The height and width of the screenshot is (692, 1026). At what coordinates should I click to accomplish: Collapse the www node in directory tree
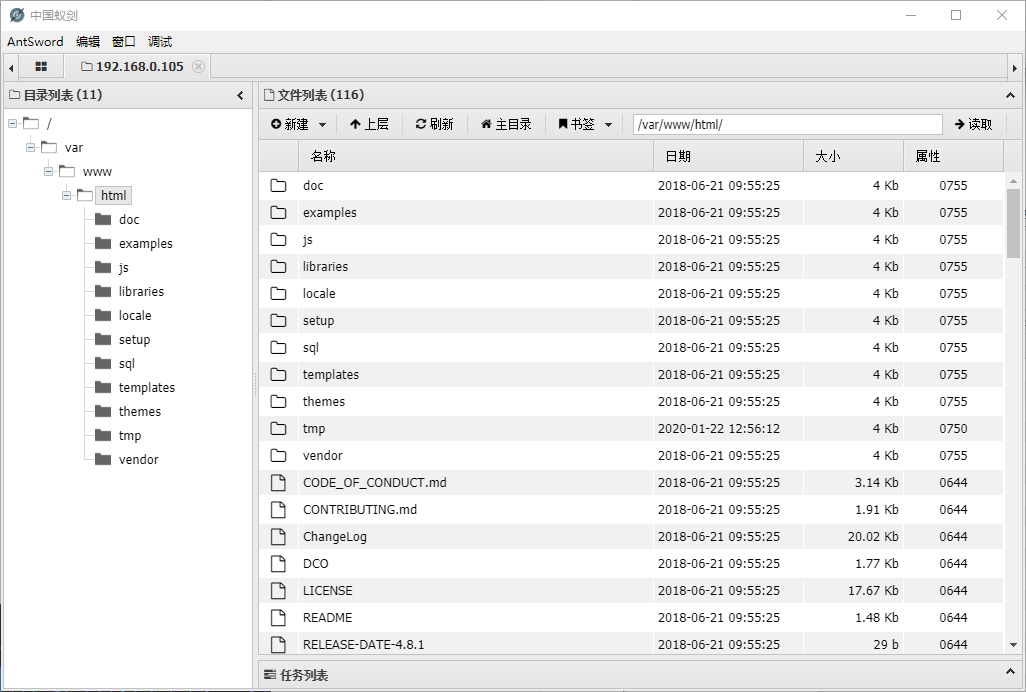click(x=48, y=171)
